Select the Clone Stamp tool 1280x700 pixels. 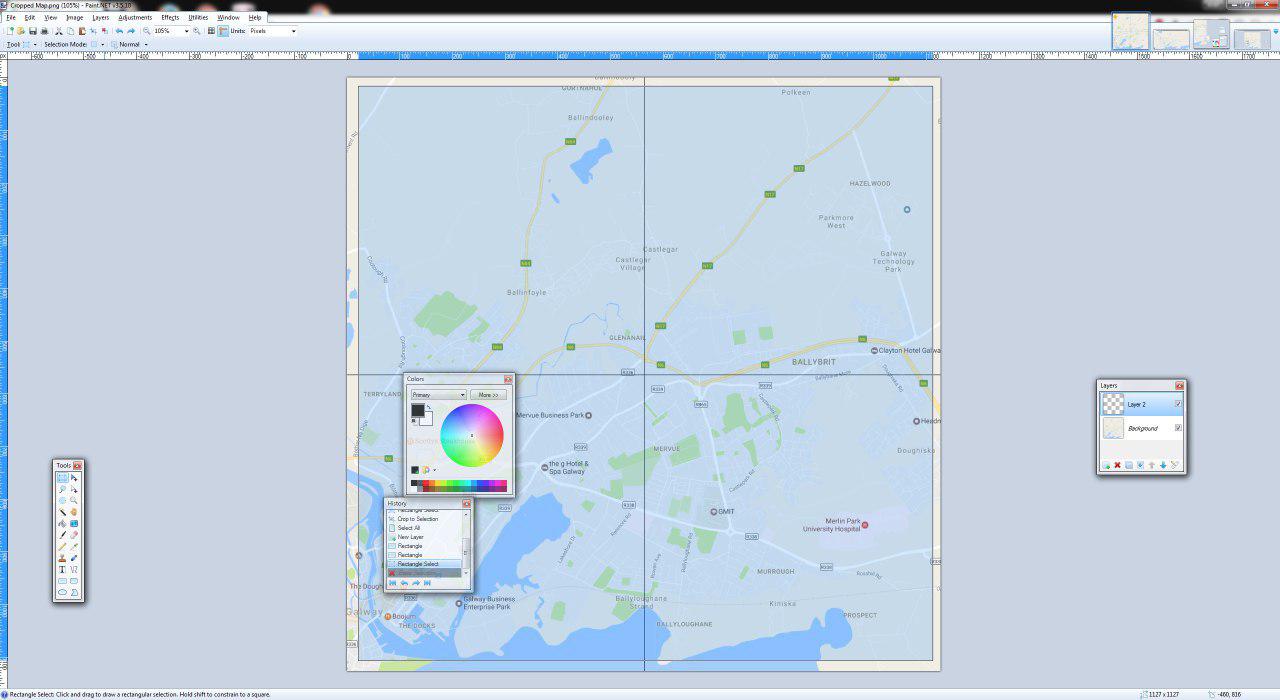63,558
